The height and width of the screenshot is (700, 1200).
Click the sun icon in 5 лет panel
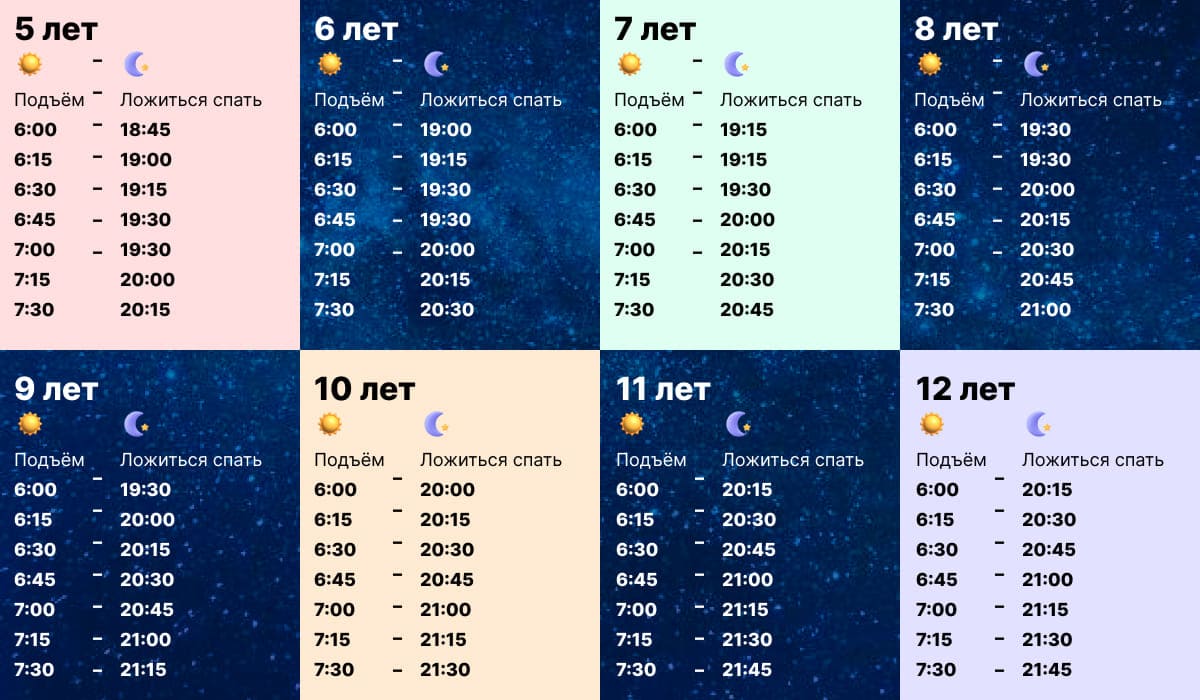[x=30, y=64]
